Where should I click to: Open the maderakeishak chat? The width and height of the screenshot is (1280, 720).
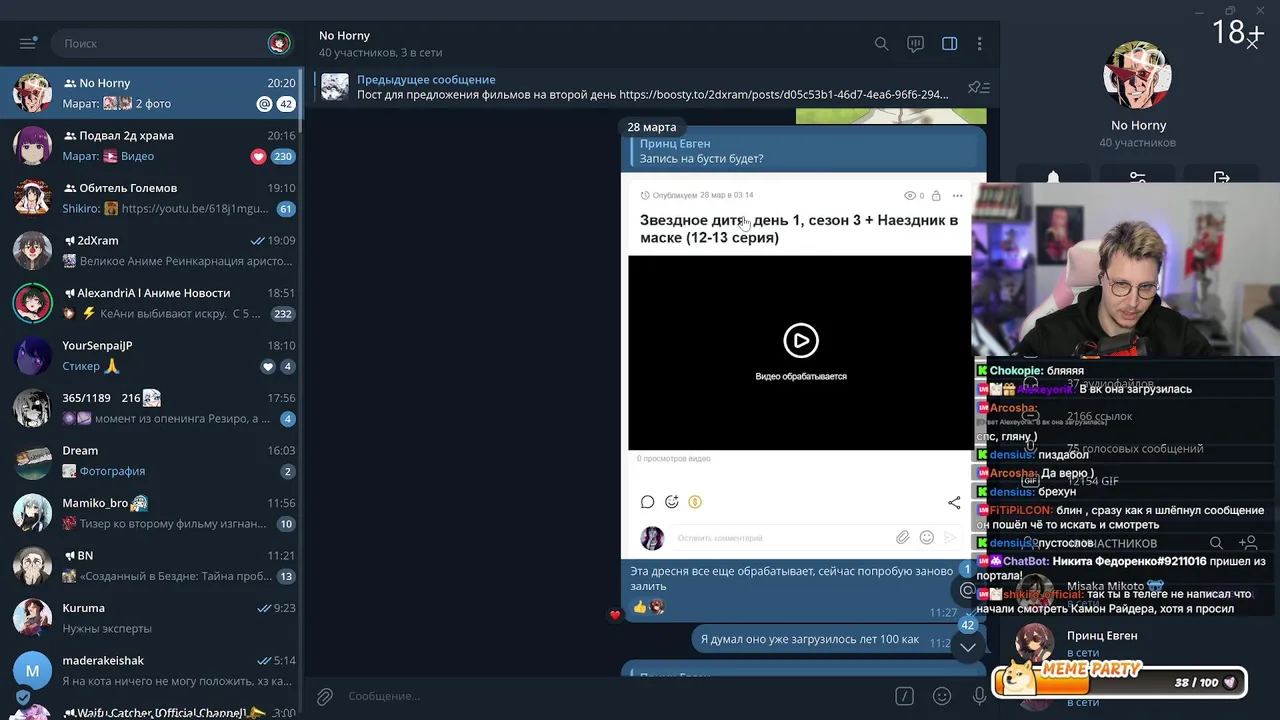(151, 670)
